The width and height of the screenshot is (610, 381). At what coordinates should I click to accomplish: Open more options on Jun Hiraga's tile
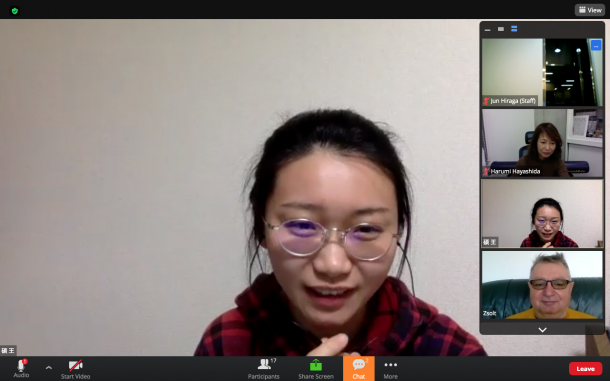pos(596,46)
